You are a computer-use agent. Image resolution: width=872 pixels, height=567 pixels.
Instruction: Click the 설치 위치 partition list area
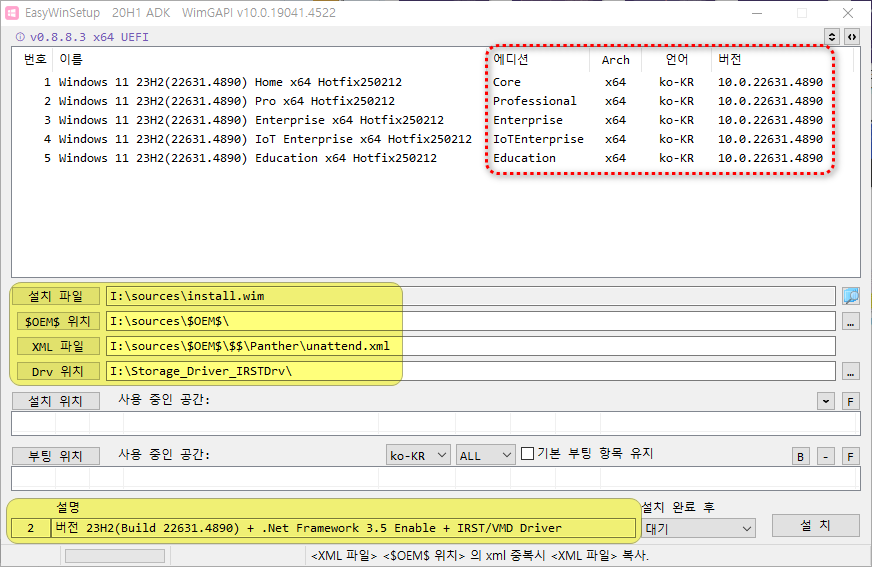click(435, 424)
